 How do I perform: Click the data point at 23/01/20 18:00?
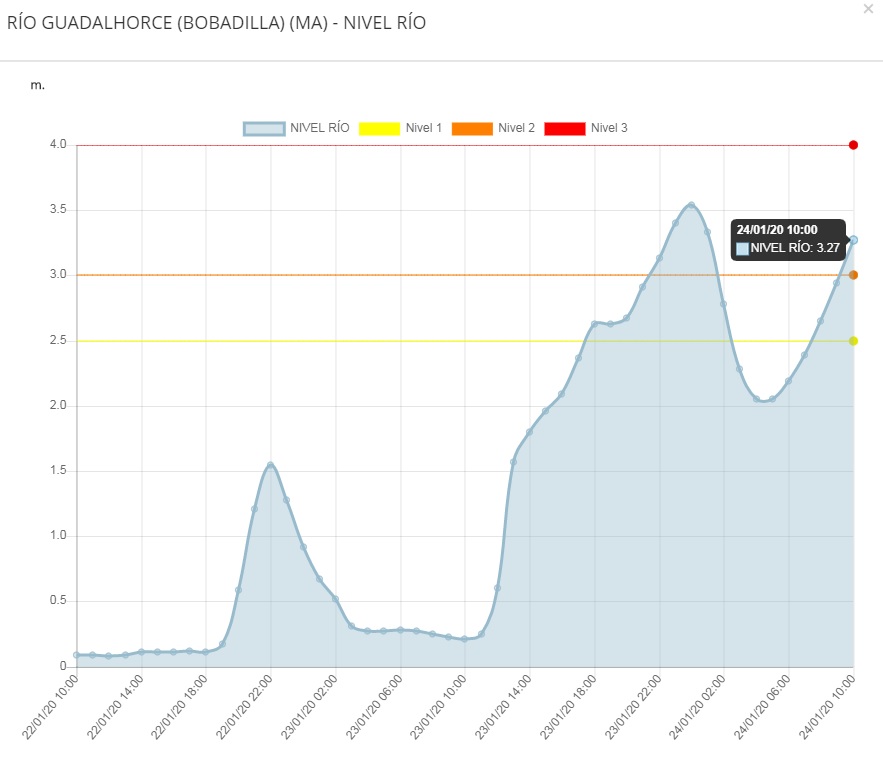(x=594, y=324)
